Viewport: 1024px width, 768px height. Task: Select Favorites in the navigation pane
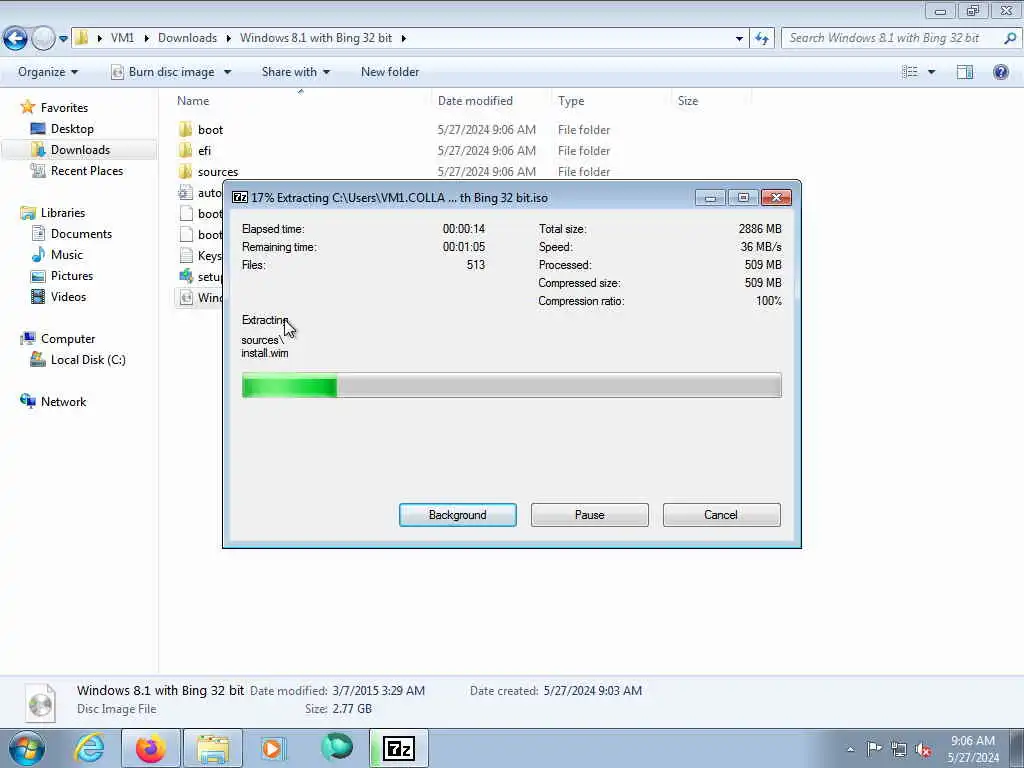click(64, 108)
